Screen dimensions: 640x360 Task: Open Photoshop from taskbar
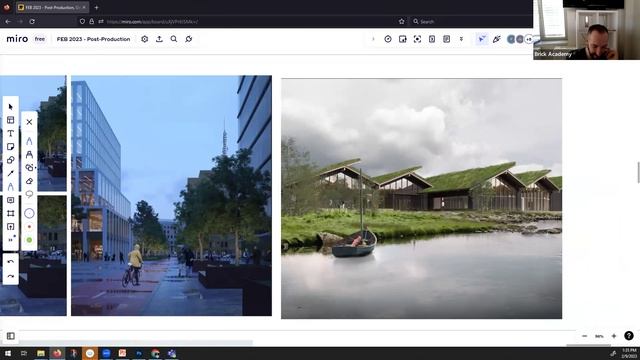pos(139,353)
